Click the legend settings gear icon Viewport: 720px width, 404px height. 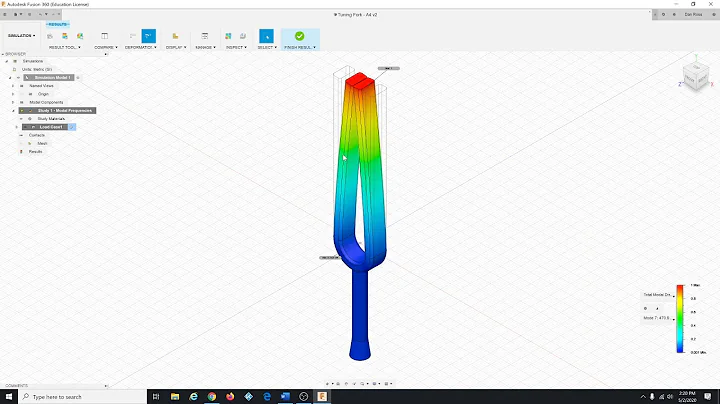[x=645, y=309]
